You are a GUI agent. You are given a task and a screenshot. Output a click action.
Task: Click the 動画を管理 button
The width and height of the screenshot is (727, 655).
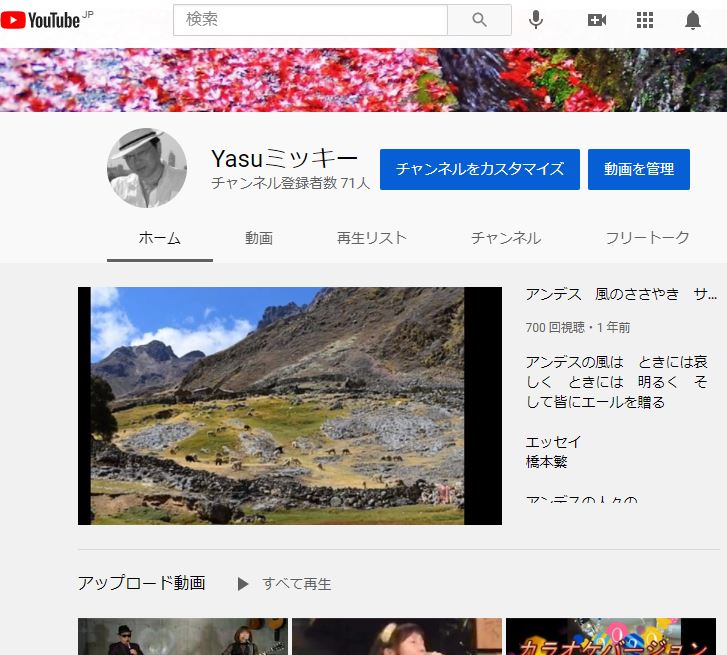pos(639,169)
